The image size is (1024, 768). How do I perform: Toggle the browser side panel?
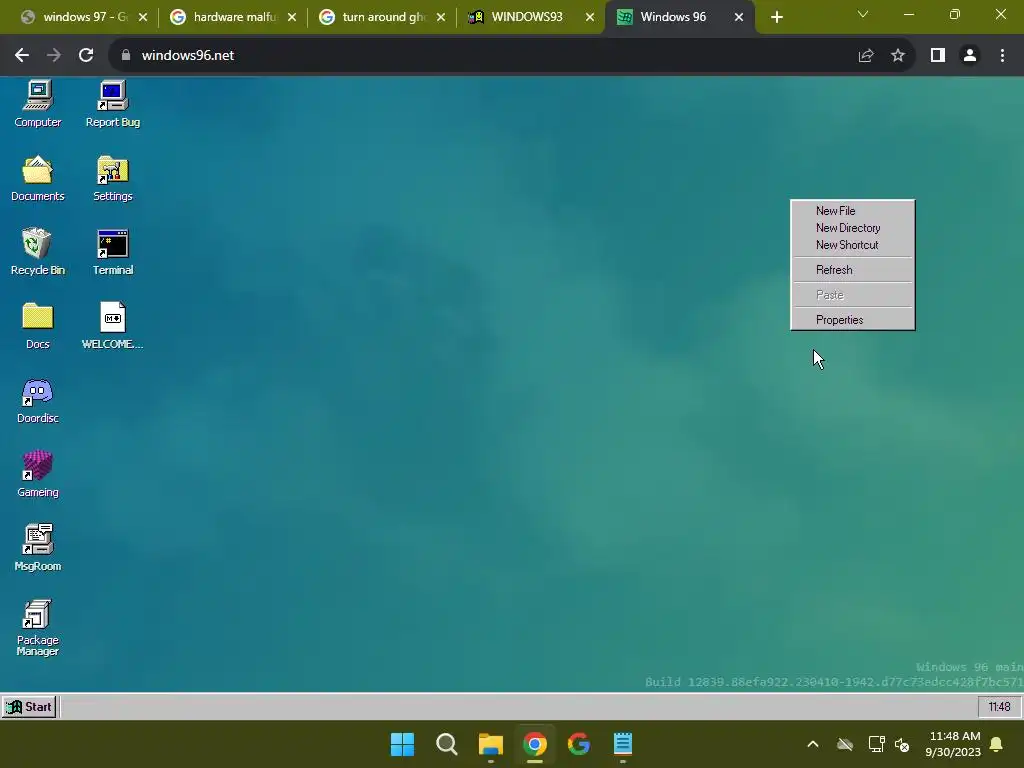938,55
